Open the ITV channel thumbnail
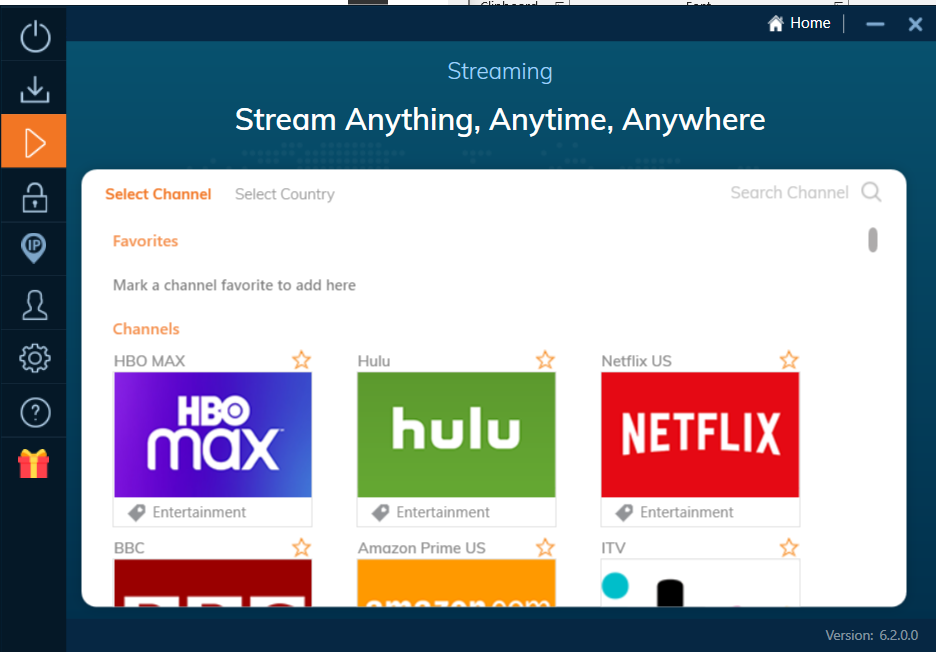 pyautogui.click(x=700, y=583)
